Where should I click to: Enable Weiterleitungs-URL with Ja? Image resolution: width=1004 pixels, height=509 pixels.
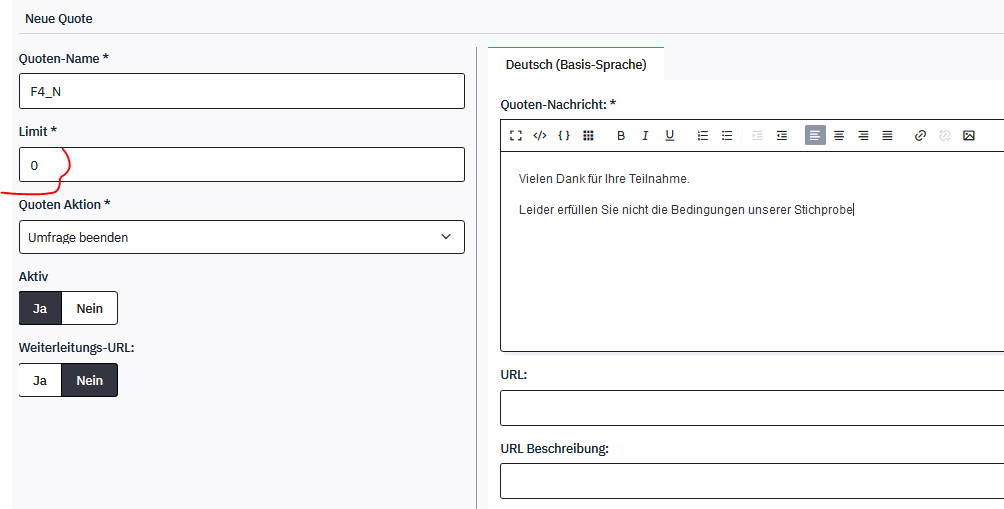(x=40, y=381)
